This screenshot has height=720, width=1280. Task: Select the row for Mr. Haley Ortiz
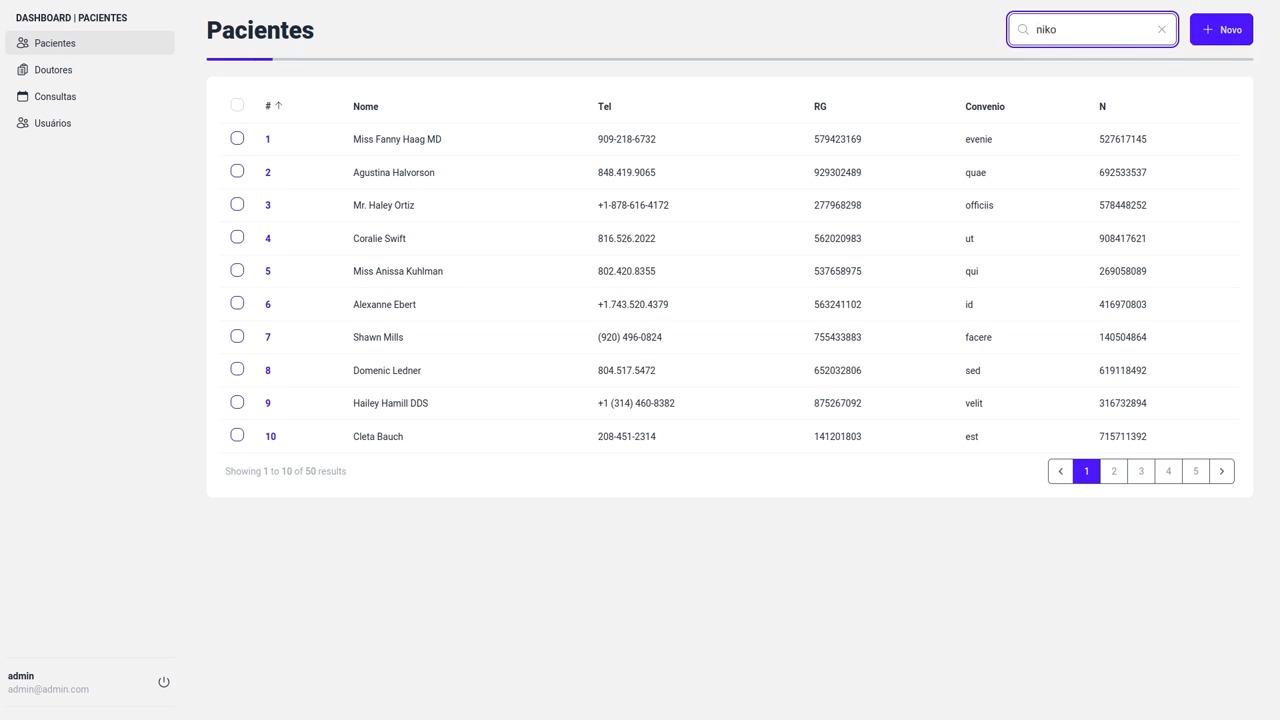[237, 204]
